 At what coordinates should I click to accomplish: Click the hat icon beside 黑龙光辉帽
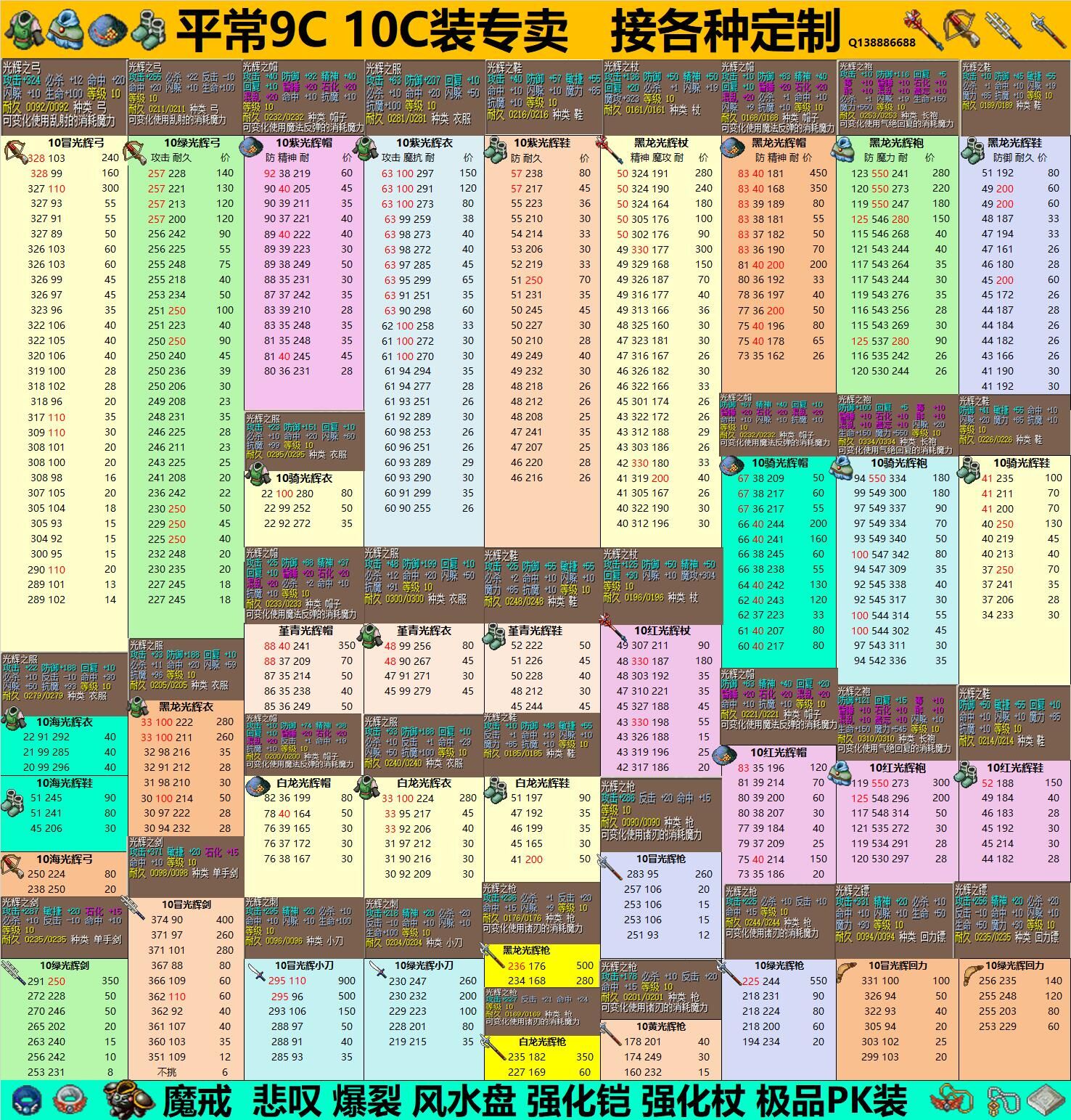732,148
